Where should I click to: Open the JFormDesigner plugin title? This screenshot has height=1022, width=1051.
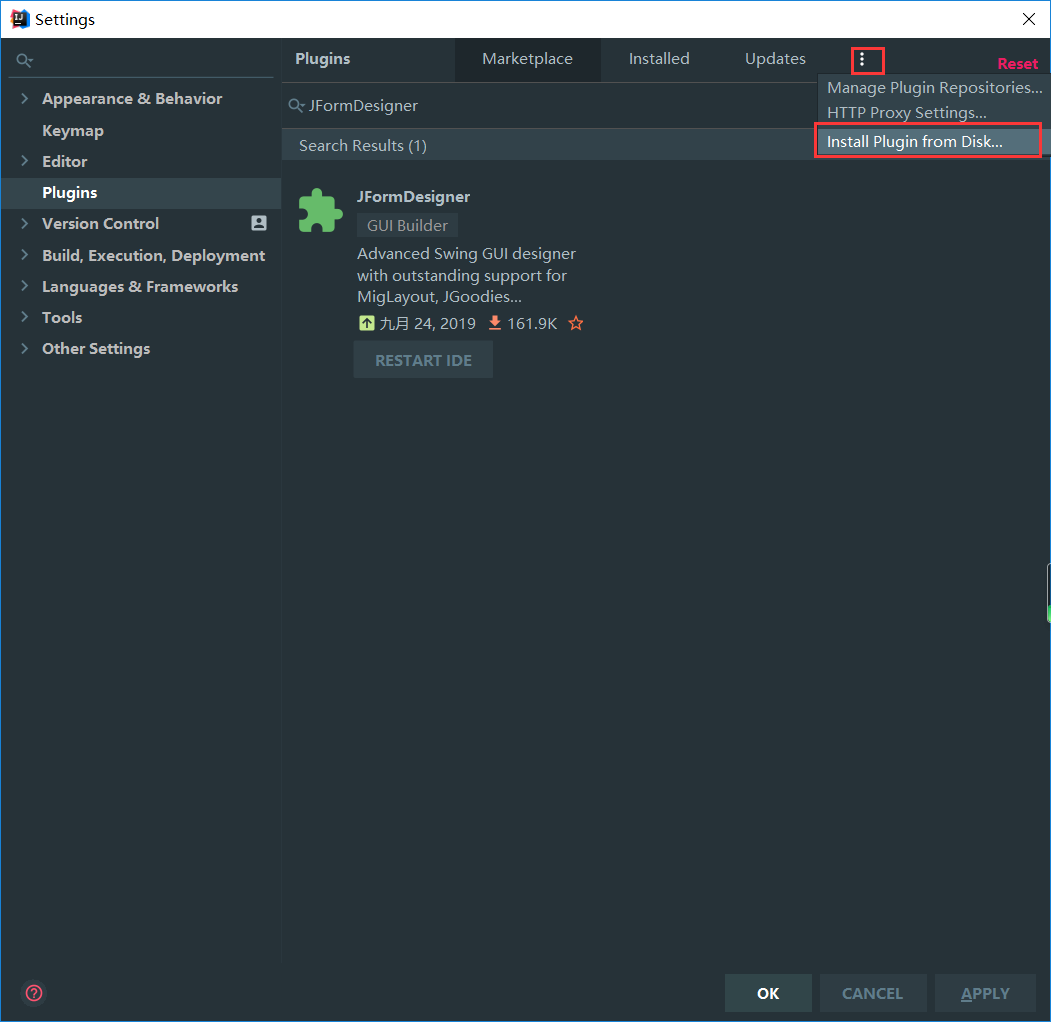click(x=413, y=197)
